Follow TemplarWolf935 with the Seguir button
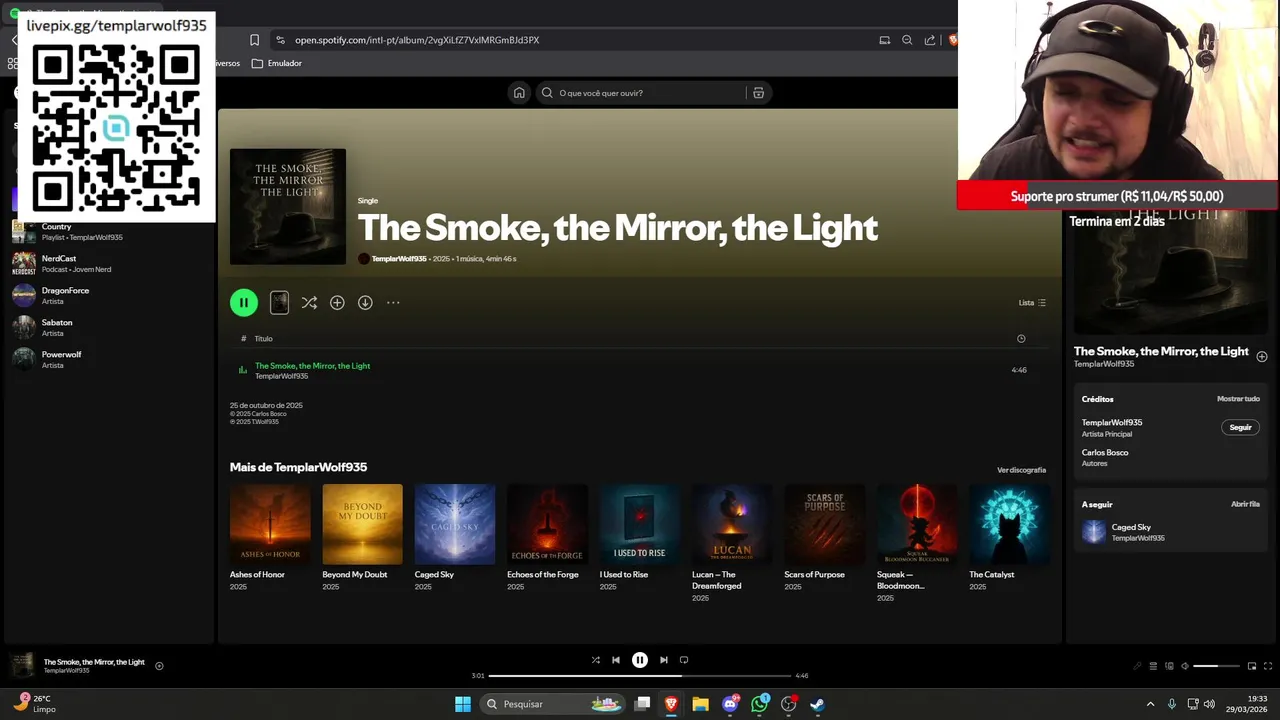1280x720 pixels. tap(1240, 427)
